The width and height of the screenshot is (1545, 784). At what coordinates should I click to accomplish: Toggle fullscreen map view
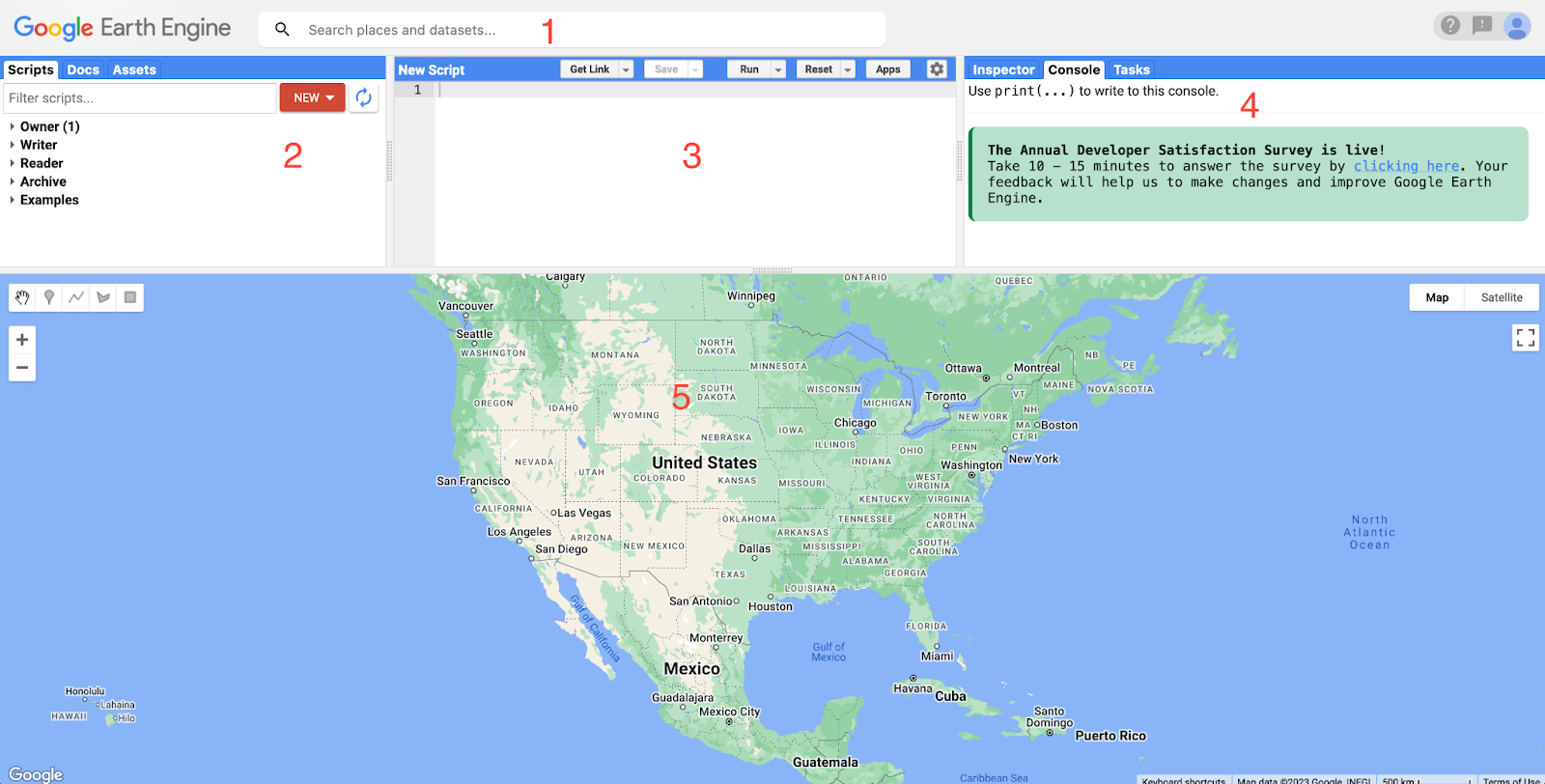tap(1526, 337)
